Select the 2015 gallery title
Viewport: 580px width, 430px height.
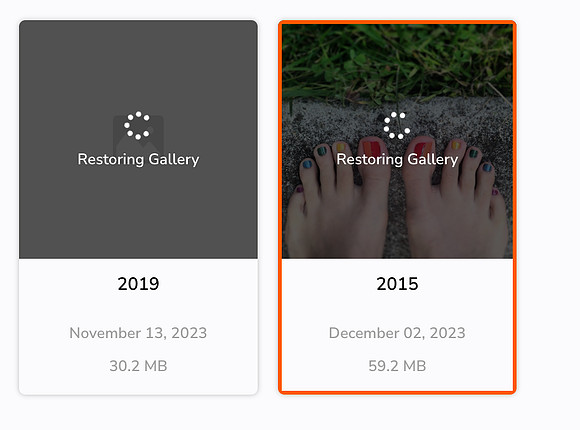click(397, 284)
